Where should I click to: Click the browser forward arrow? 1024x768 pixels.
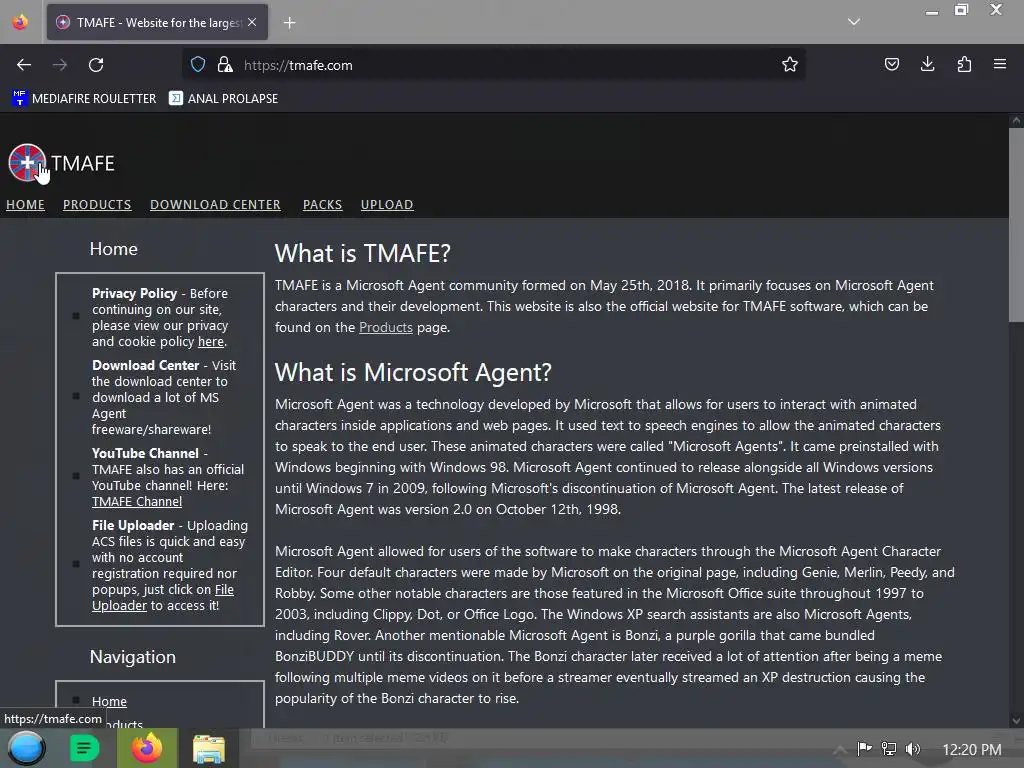60,65
